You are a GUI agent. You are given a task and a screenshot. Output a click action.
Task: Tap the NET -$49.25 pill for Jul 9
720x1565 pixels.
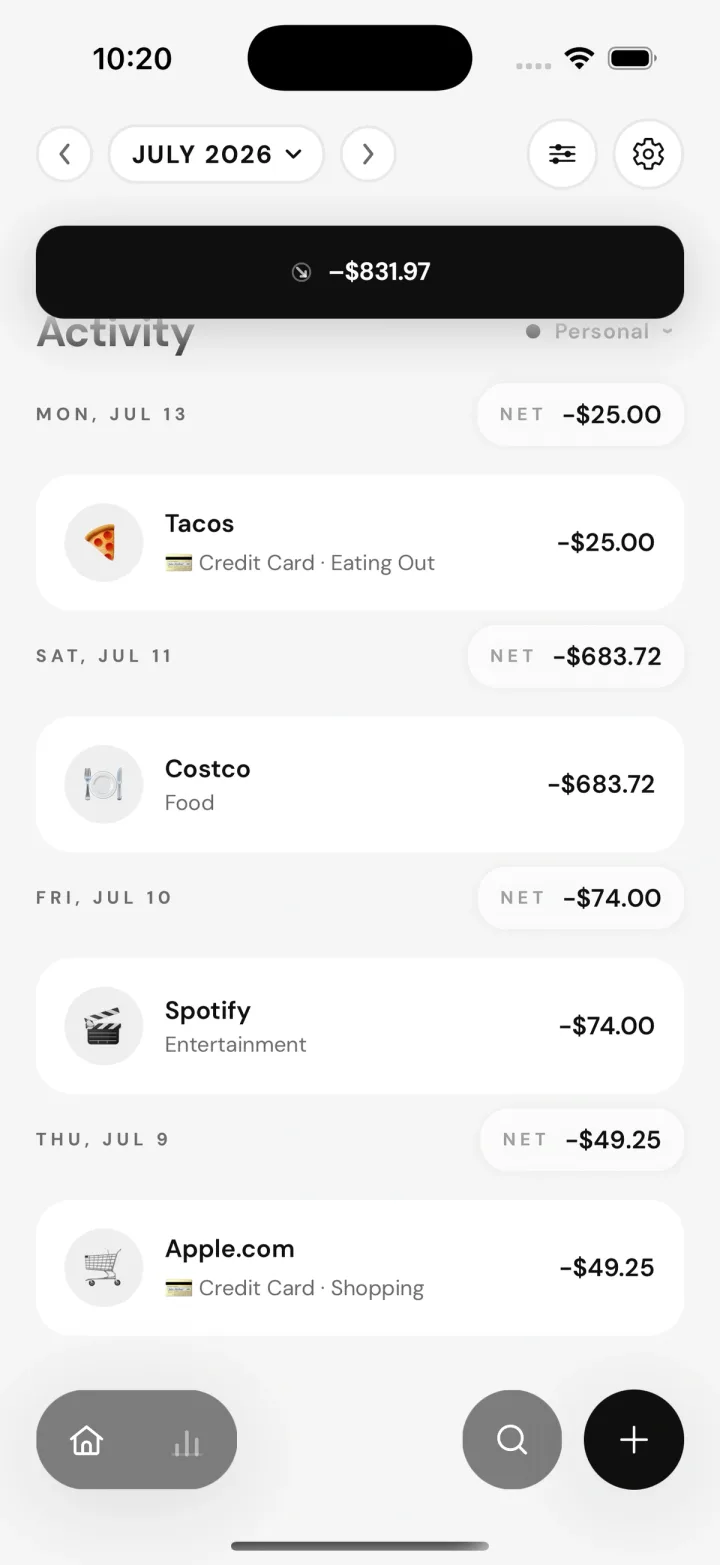(582, 1140)
